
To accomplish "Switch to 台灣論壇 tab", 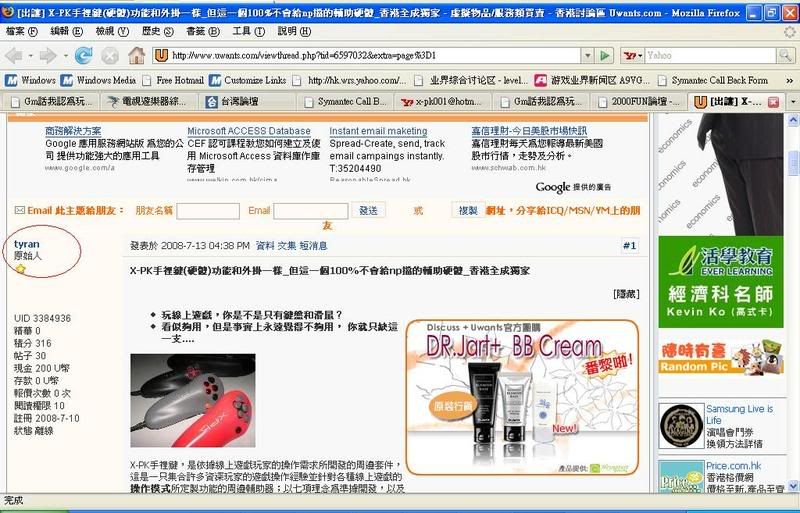I will [246, 102].
